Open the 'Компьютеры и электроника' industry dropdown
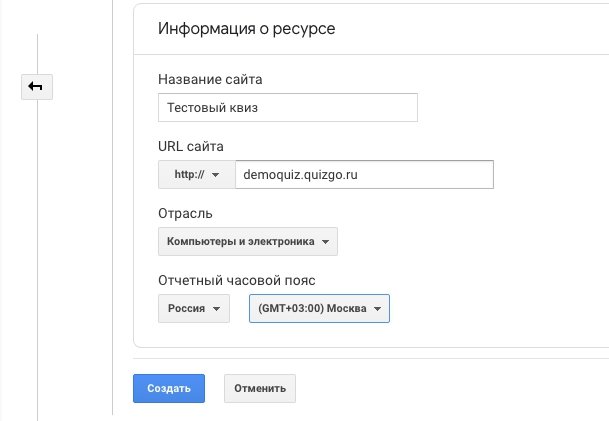This screenshot has width=609, height=421. [x=248, y=242]
